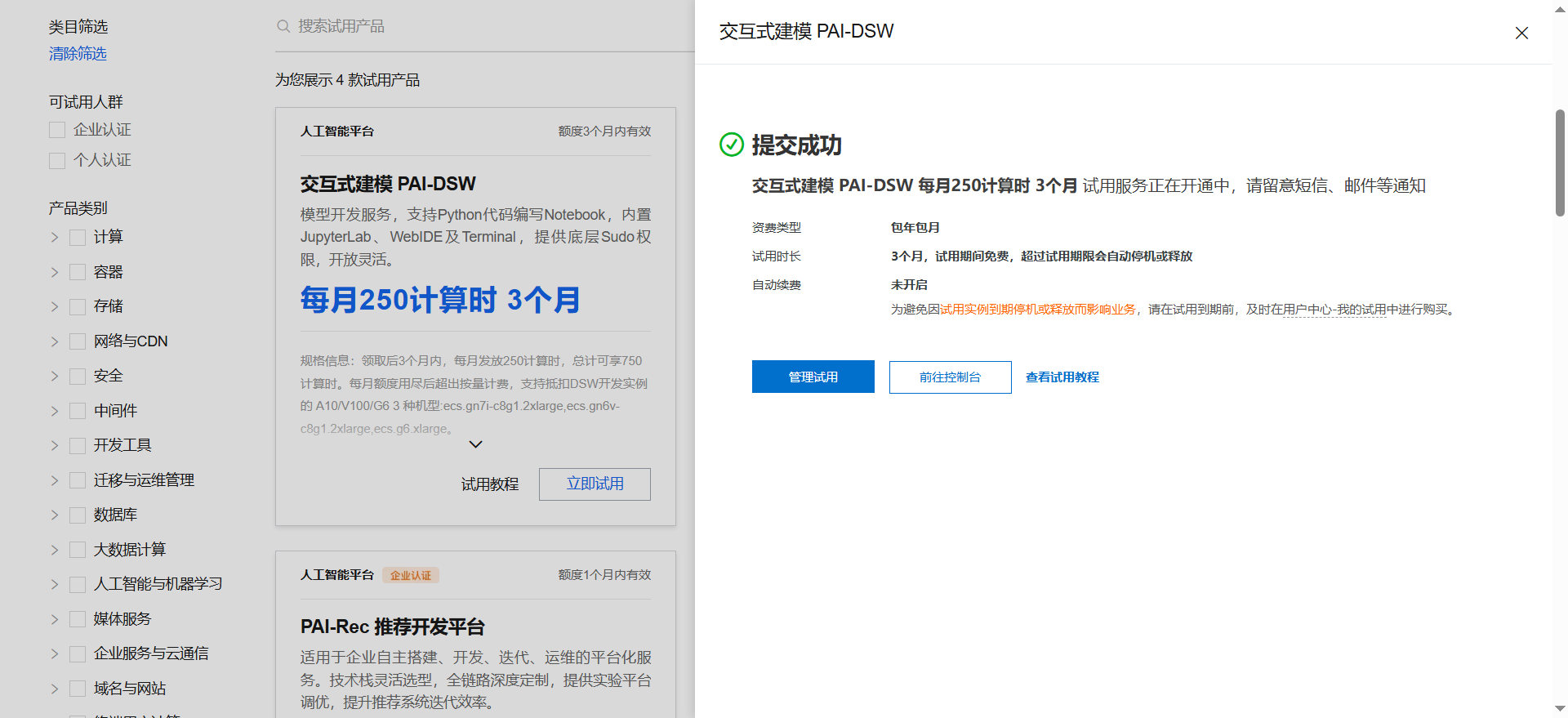Click the 清除筛选 link

78,54
